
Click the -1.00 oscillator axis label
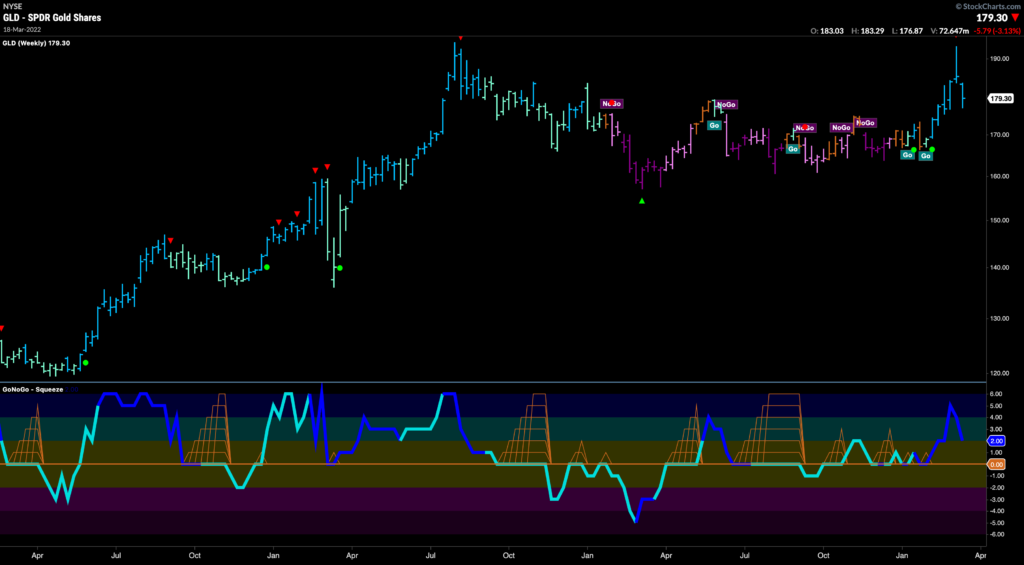[996, 476]
